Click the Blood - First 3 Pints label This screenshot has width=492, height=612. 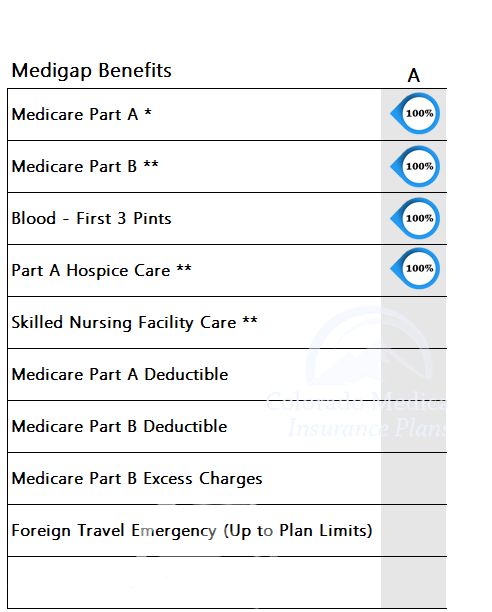click(x=91, y=218)
